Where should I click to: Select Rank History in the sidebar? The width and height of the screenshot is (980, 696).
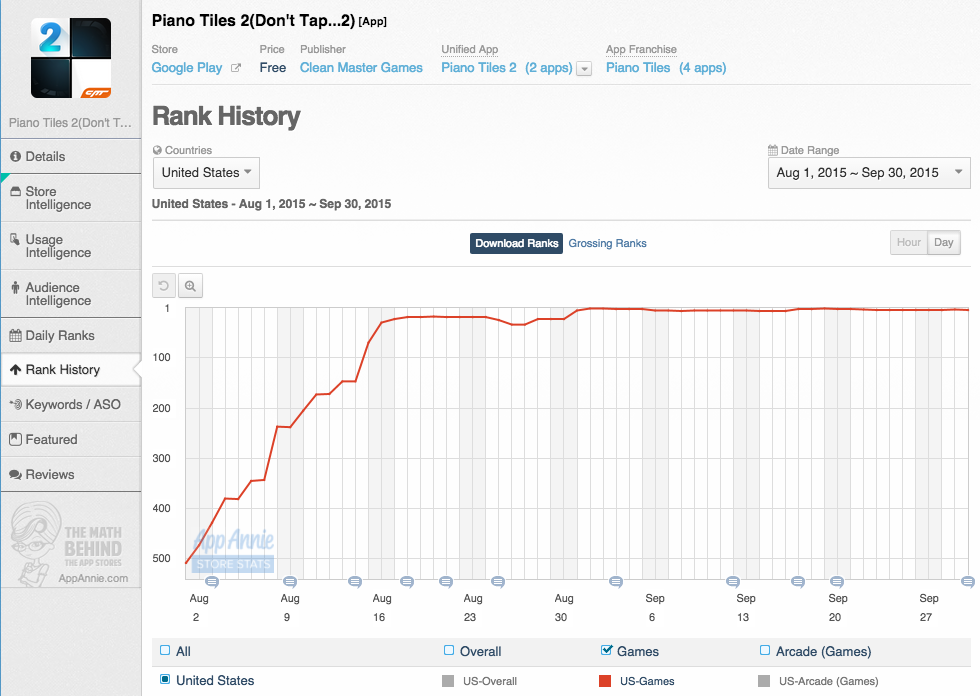(71, 370)
